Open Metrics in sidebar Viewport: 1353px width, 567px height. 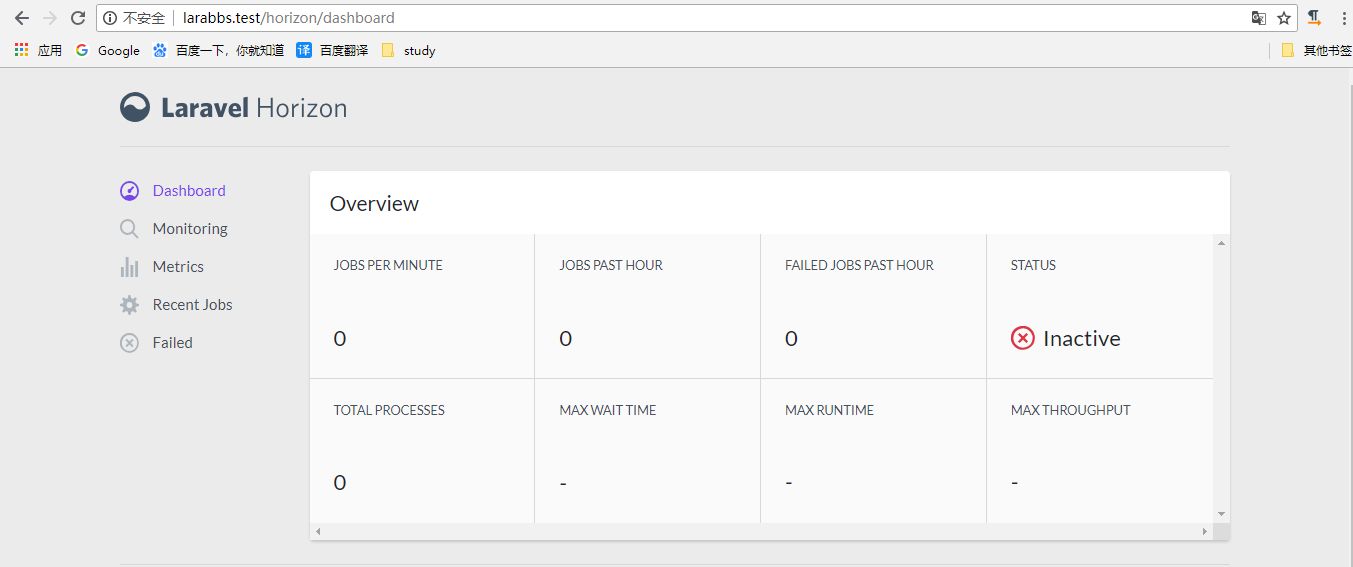point(178,267)
